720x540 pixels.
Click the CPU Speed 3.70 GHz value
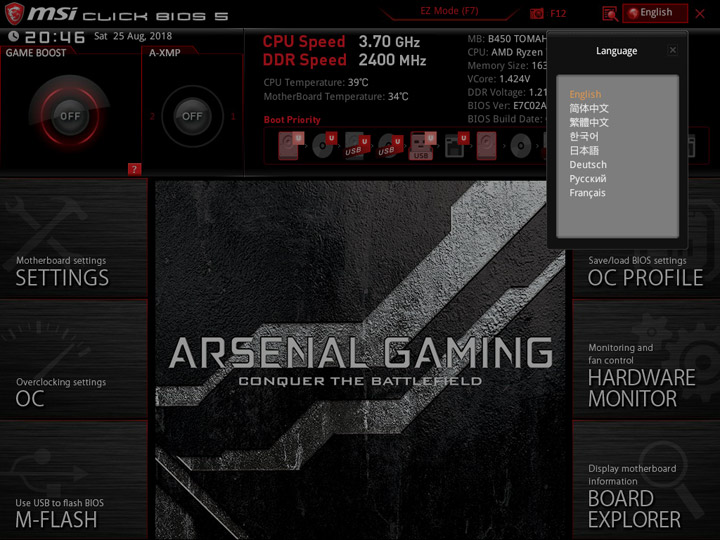(x=389, y=42)
